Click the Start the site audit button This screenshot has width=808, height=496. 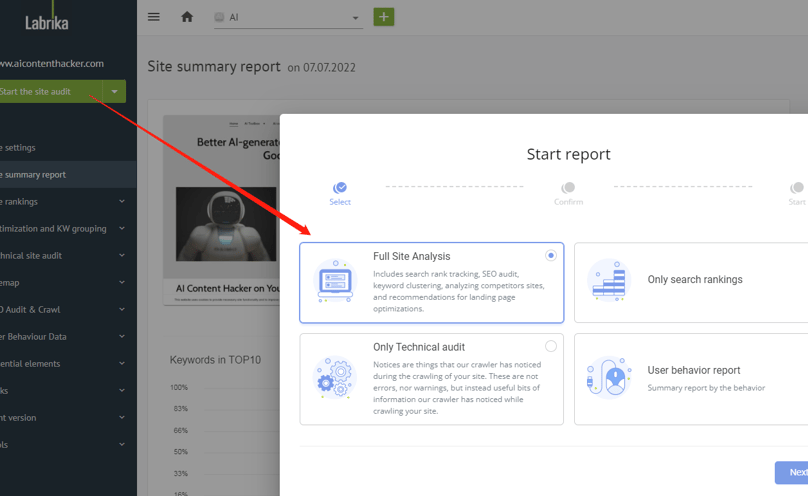pos(50,92)
